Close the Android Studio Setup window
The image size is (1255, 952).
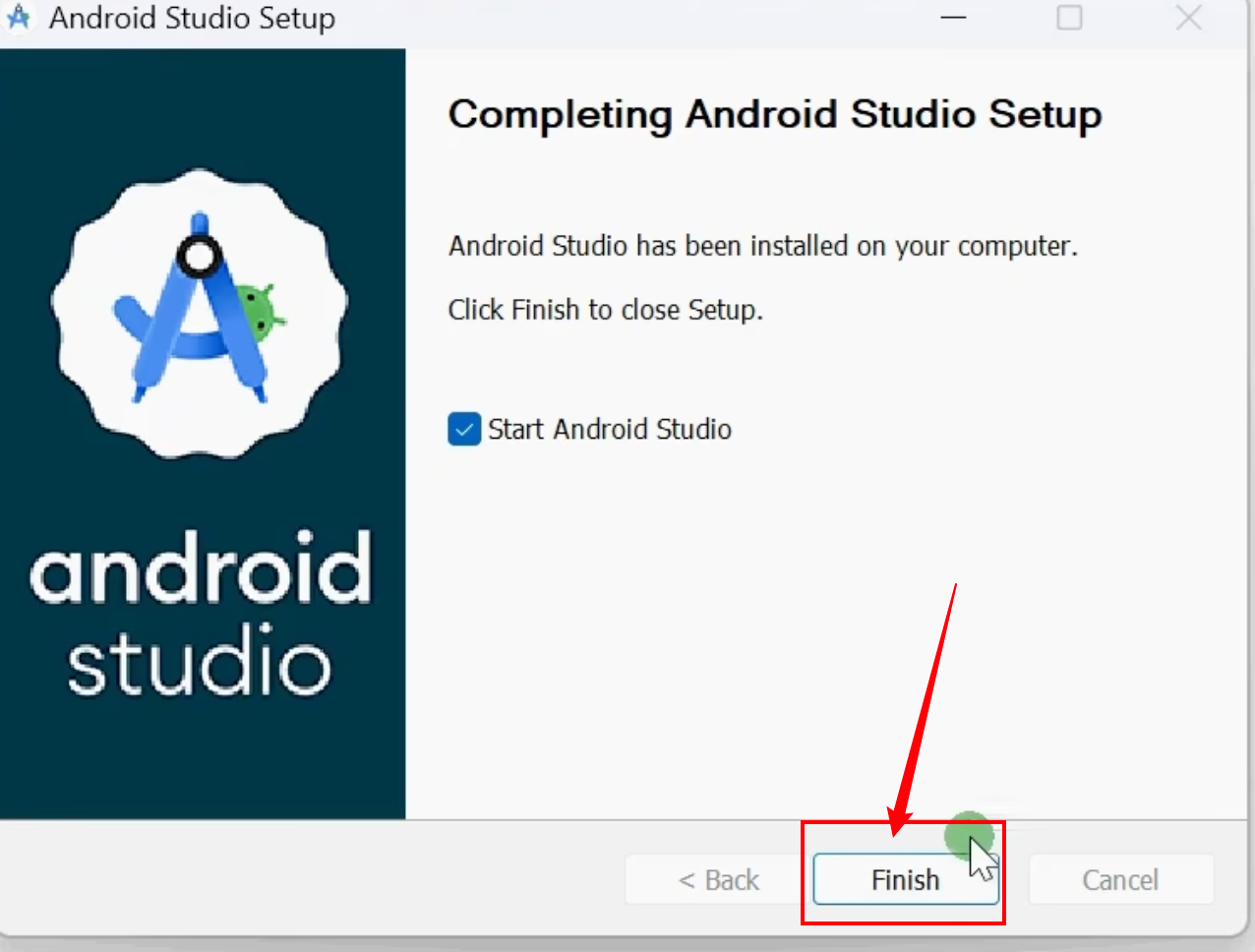click(x=1189, y=18)
